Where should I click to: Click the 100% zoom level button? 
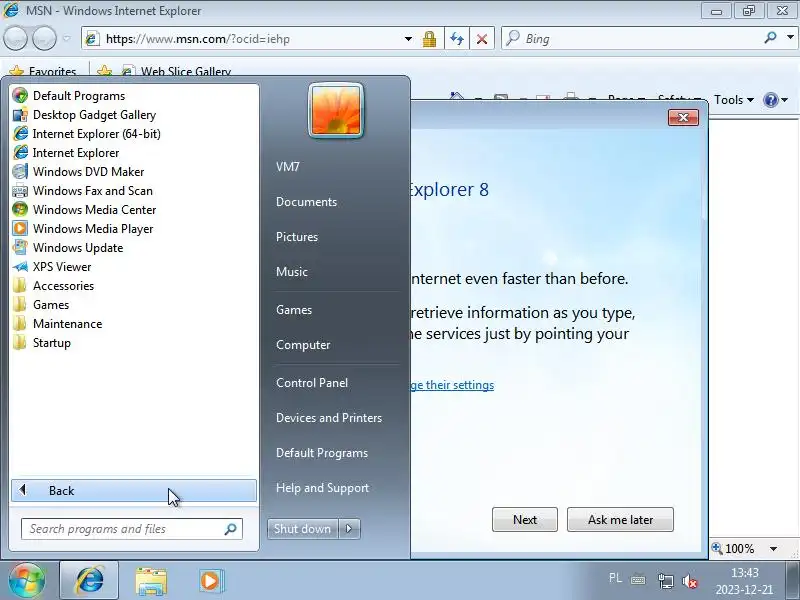click(734, 549)
